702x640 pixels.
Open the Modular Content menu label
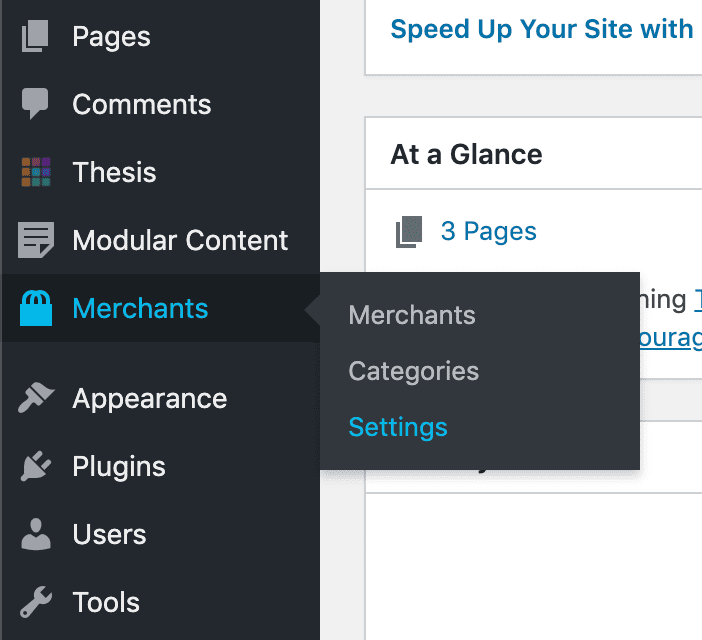180,240
